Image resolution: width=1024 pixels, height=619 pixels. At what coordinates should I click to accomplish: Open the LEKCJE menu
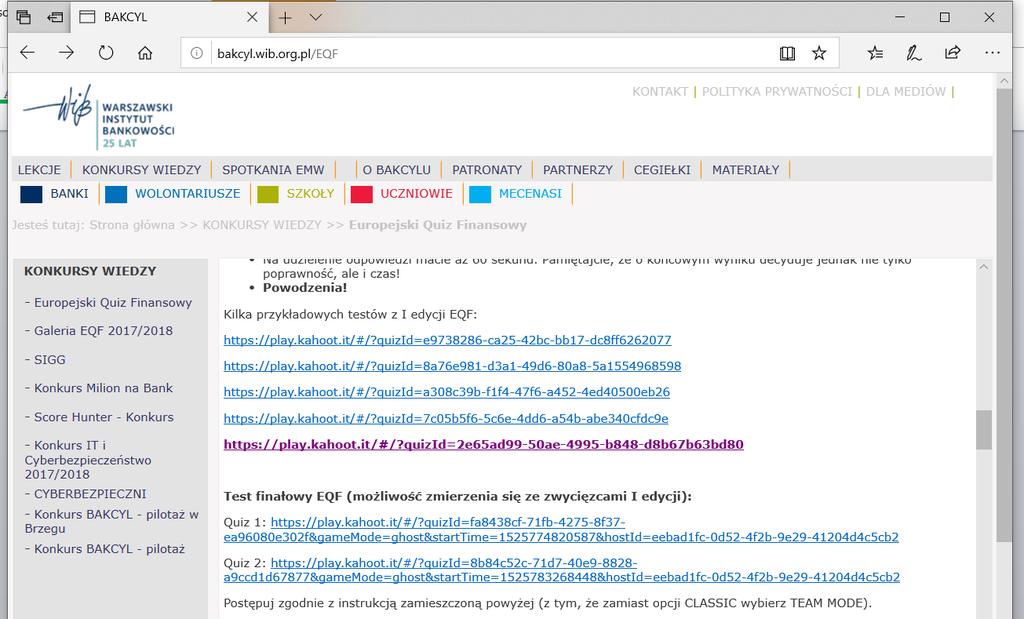tap(39, 170)
